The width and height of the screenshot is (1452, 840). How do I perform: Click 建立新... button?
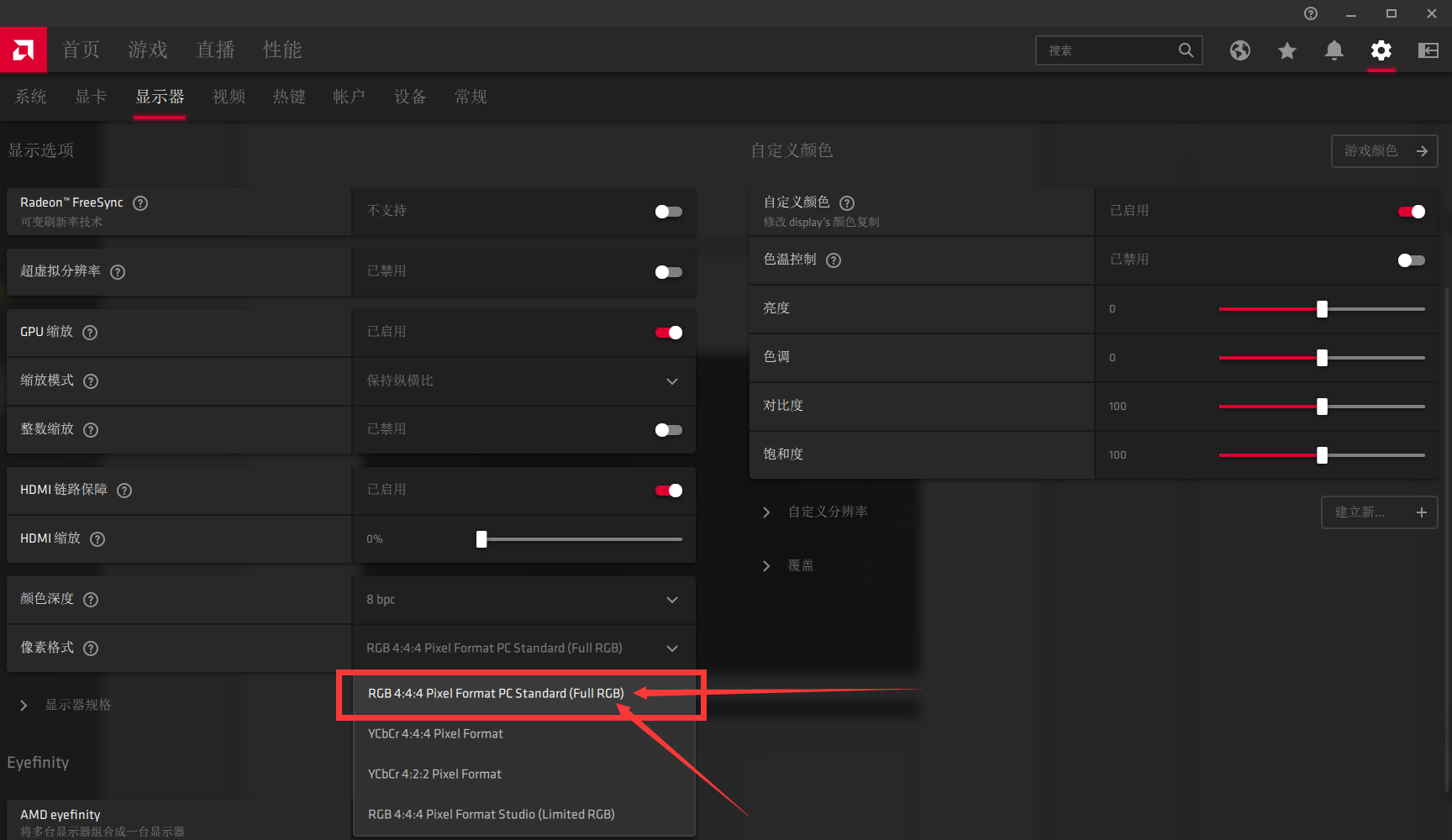(1380, 512)
